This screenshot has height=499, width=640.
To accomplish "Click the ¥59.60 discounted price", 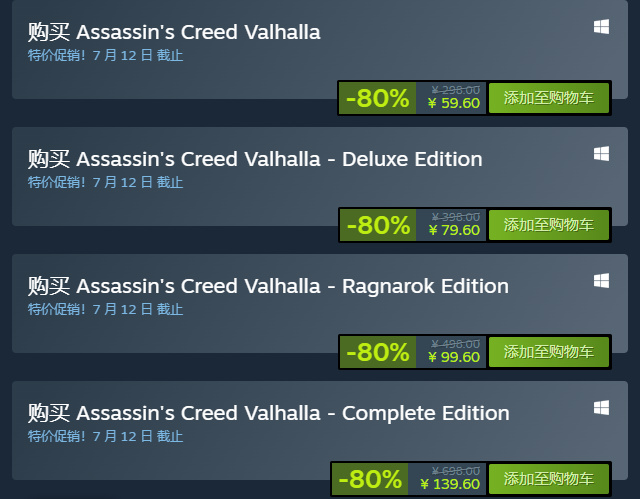I will [x=454, y=103].
